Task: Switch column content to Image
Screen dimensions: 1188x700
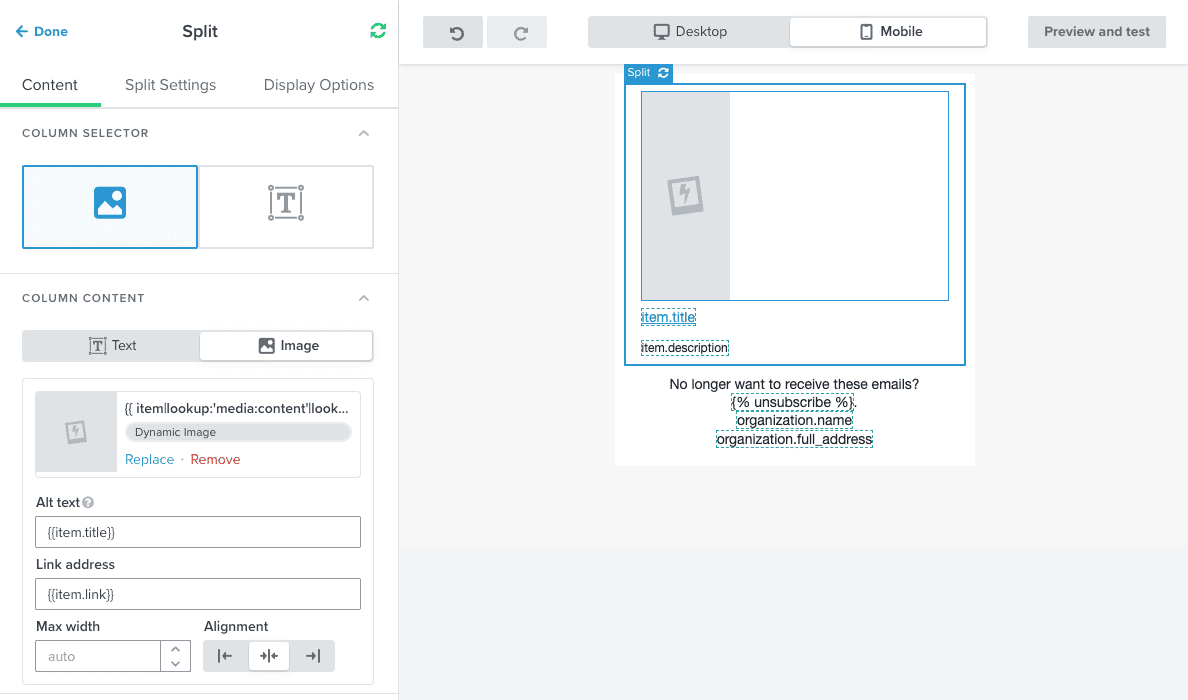Action: click(287, 346)
